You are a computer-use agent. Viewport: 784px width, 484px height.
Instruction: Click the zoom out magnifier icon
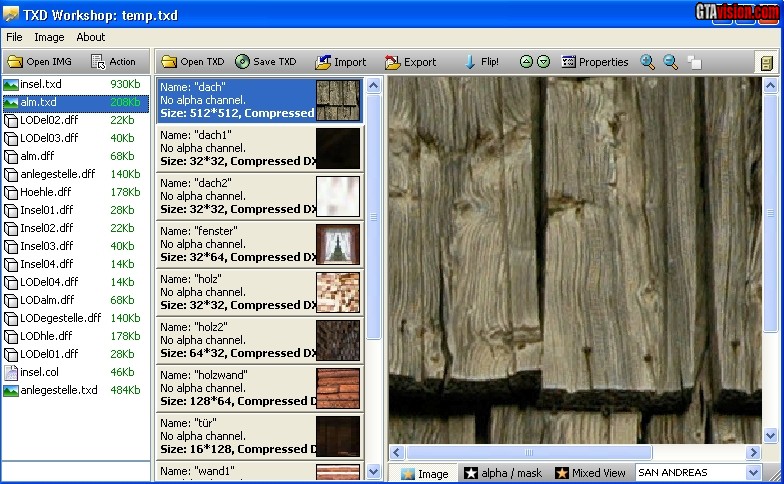click(671, 62)
